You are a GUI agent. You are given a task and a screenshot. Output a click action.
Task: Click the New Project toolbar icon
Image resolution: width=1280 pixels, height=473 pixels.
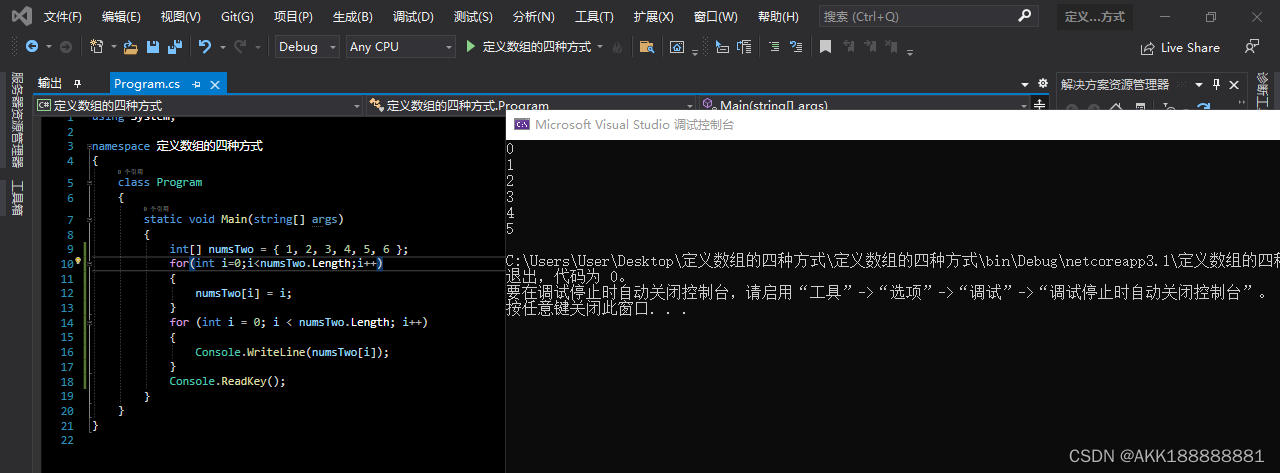pyautogui.click(x=96, y=47)
